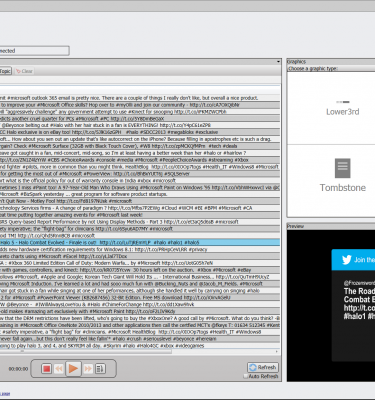Viewport: 375px width, 400px height.
Task: Select the Microsoft outlook 365 email tweet
Action: (140, 98)
